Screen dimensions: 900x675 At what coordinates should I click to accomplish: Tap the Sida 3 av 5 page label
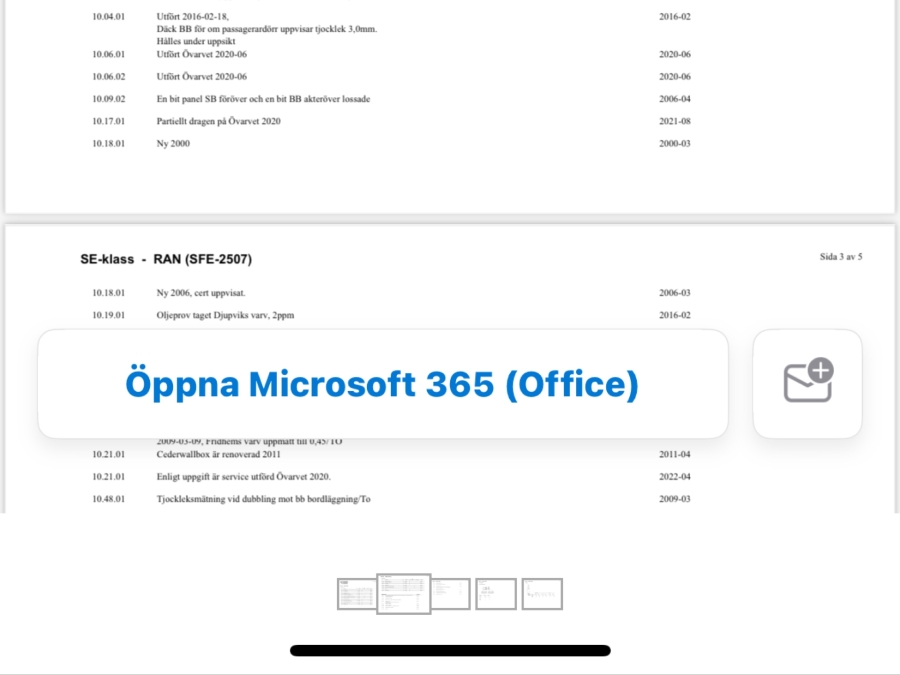click(x=840, y=257)
